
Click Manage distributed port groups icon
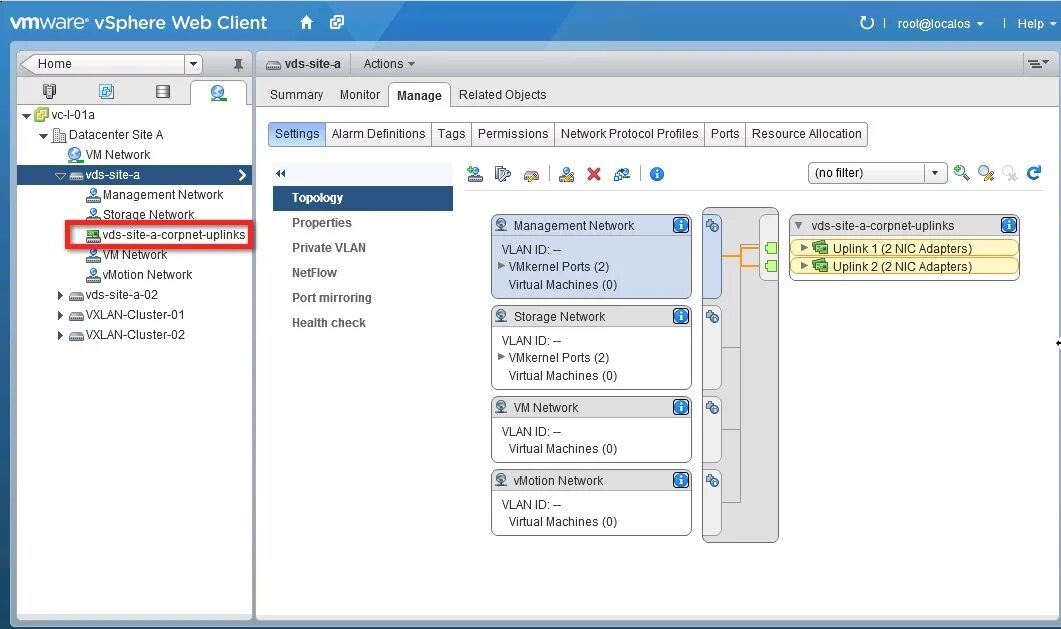[x=502, y=174]
